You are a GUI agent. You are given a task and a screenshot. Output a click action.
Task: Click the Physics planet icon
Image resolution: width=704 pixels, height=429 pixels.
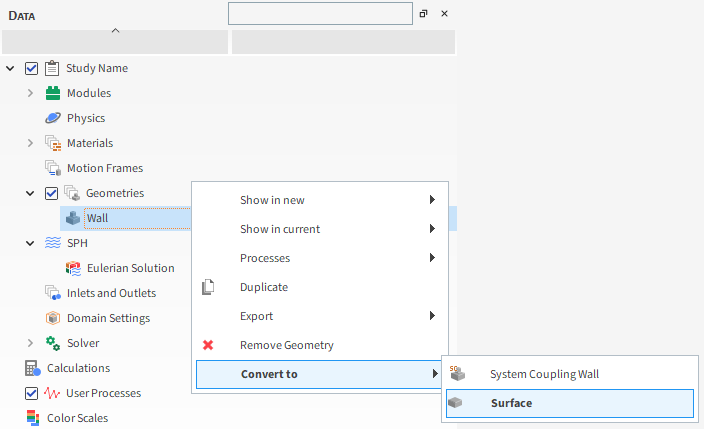tap(53, 118)
